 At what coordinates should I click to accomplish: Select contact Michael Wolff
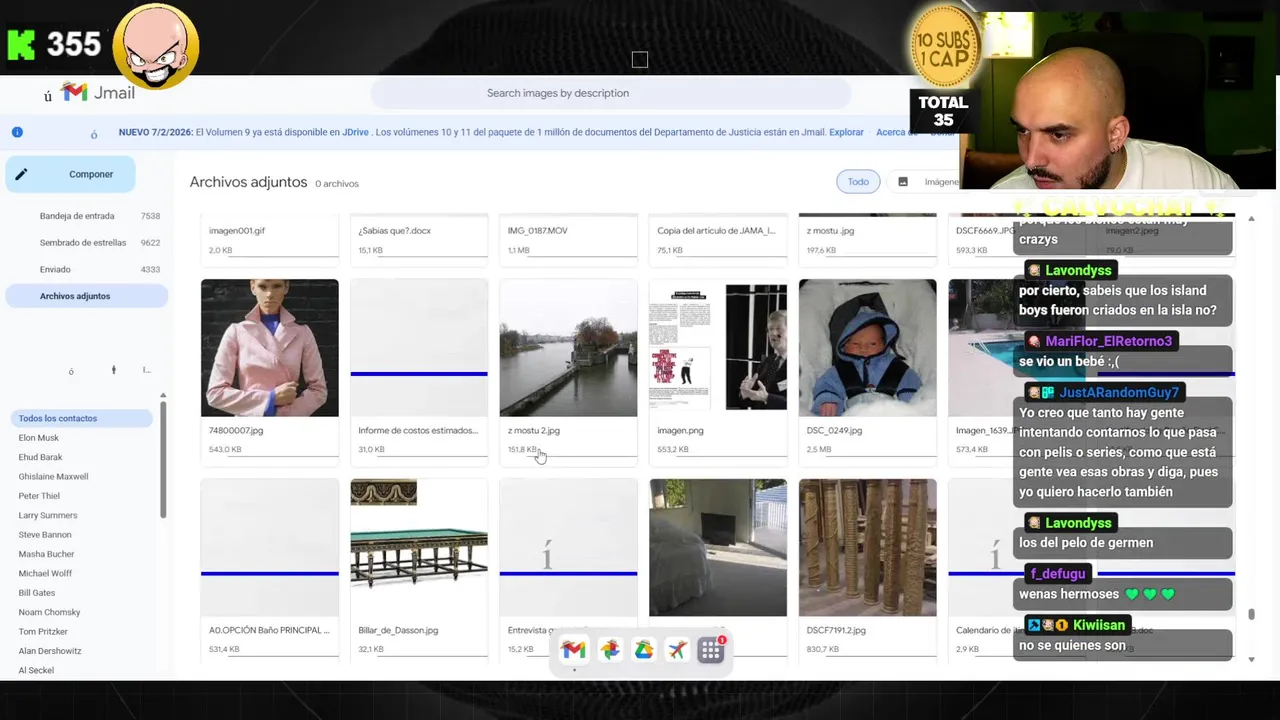tap(45, 573)
